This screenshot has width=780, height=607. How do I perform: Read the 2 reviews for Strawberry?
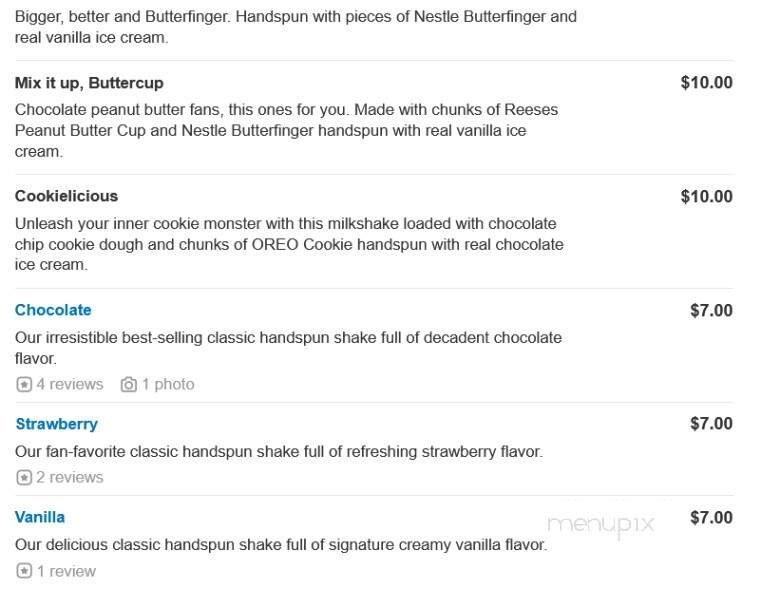[69, 478]
